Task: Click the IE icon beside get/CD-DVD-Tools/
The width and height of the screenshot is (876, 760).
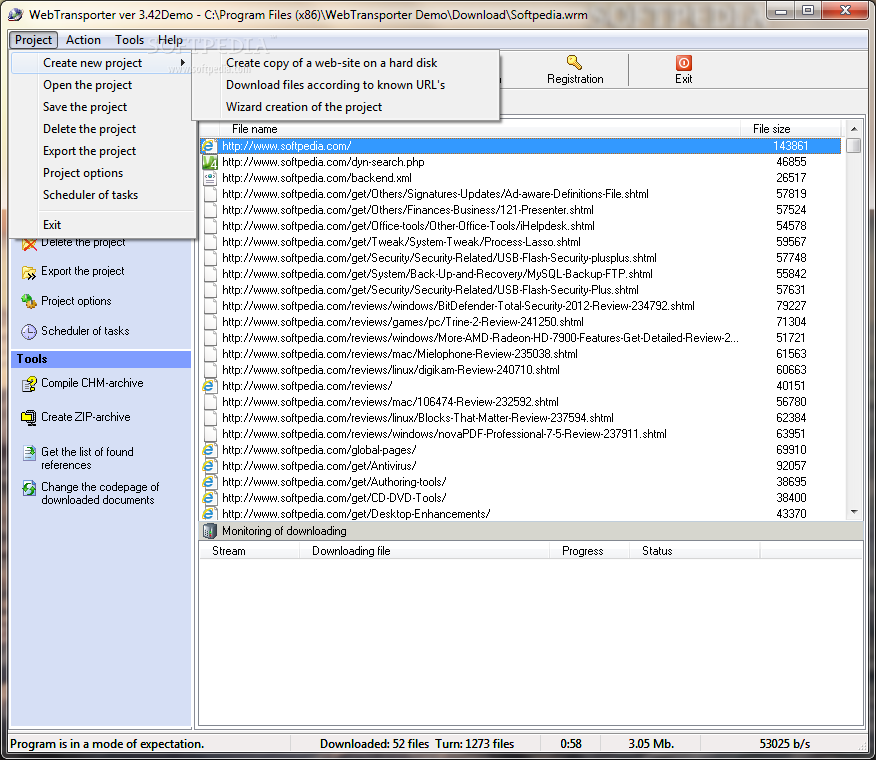Action: tap(209, 498)
